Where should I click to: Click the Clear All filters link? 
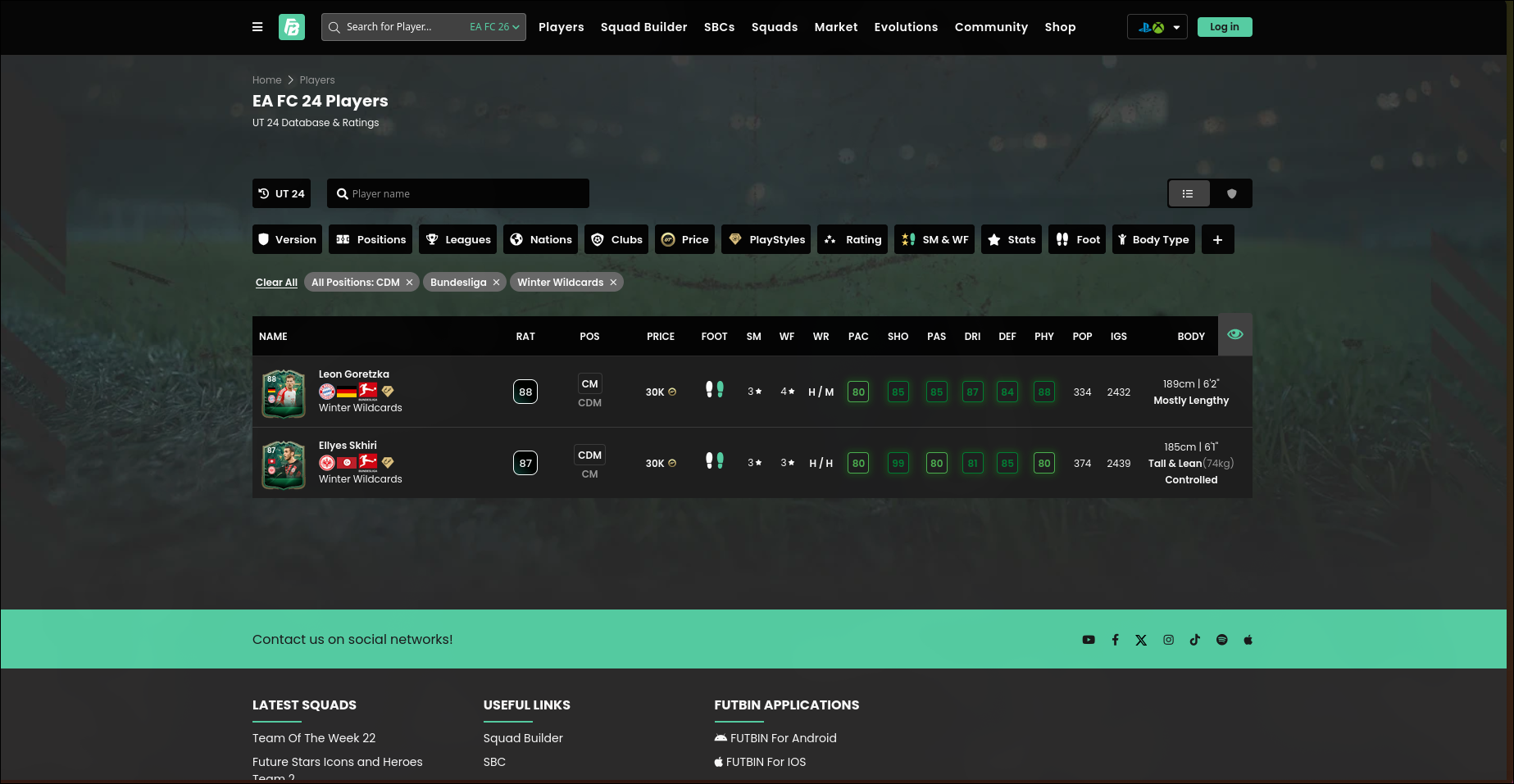(276, 283)
